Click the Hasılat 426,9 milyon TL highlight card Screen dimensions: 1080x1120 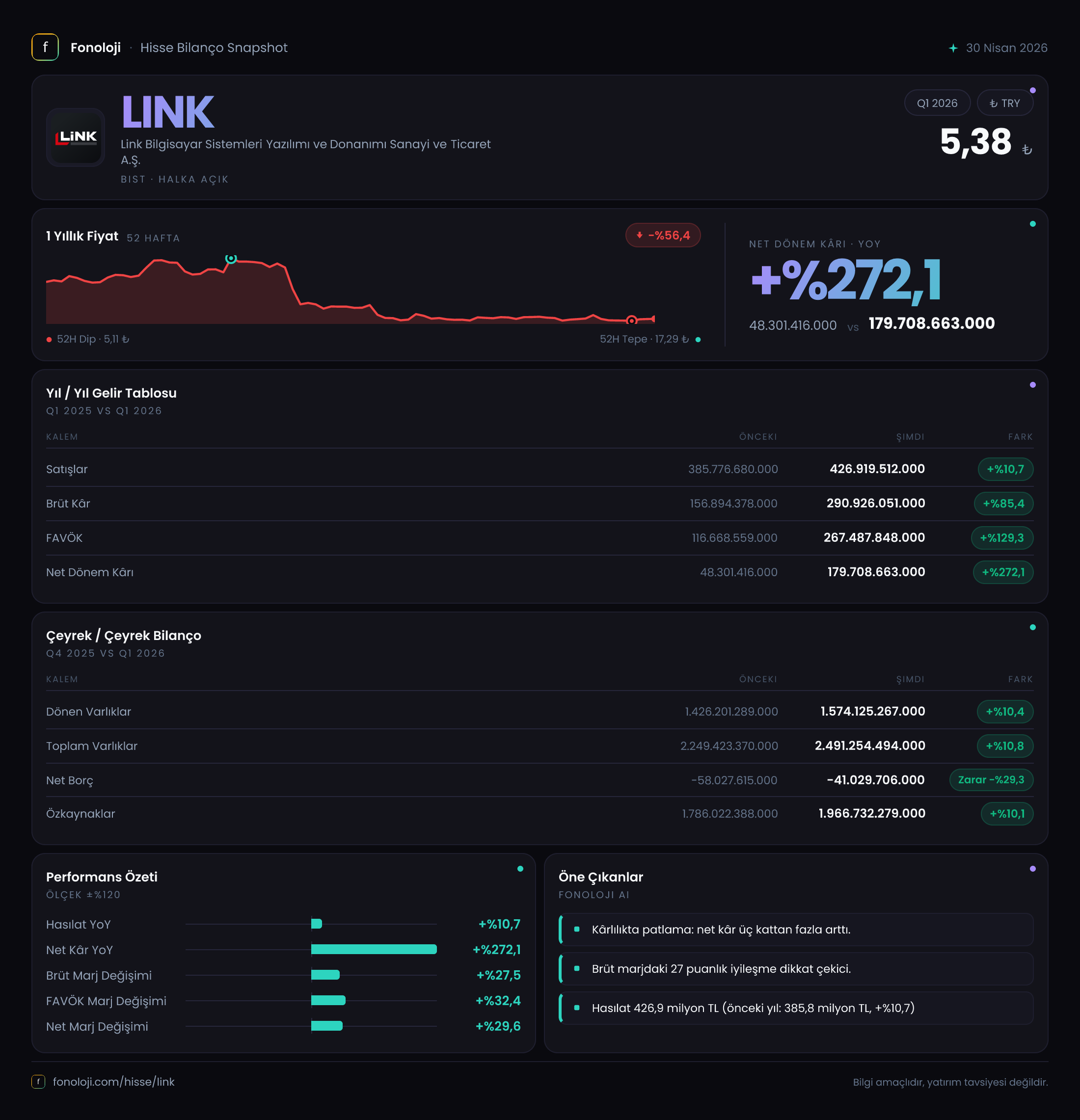point(796,1008)
